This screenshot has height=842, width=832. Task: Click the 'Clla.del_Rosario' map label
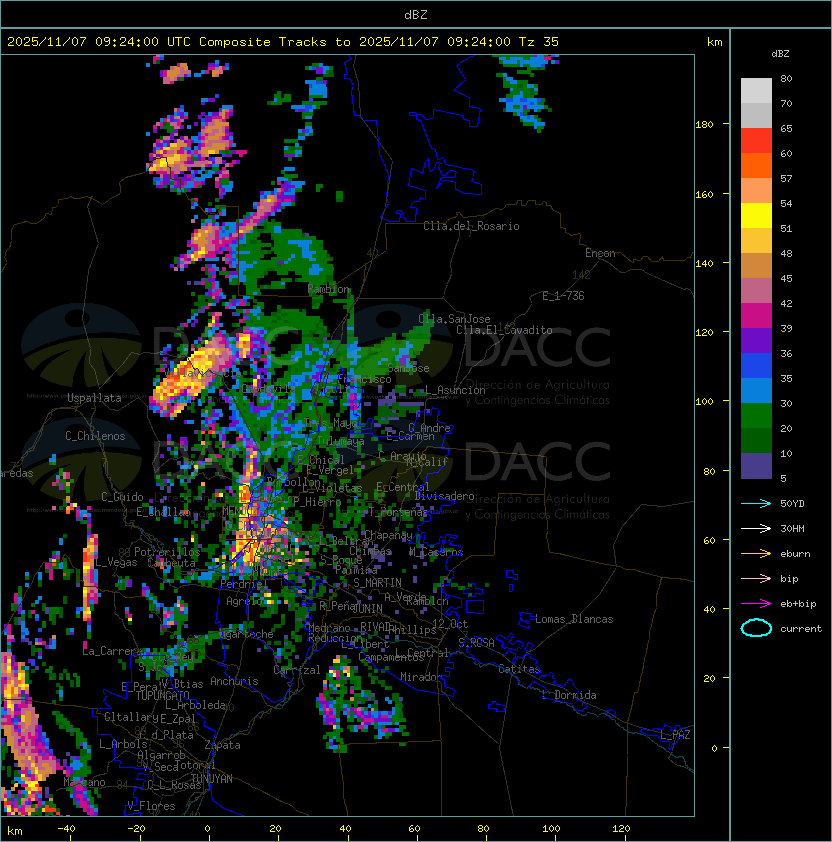tap(471, 226)
